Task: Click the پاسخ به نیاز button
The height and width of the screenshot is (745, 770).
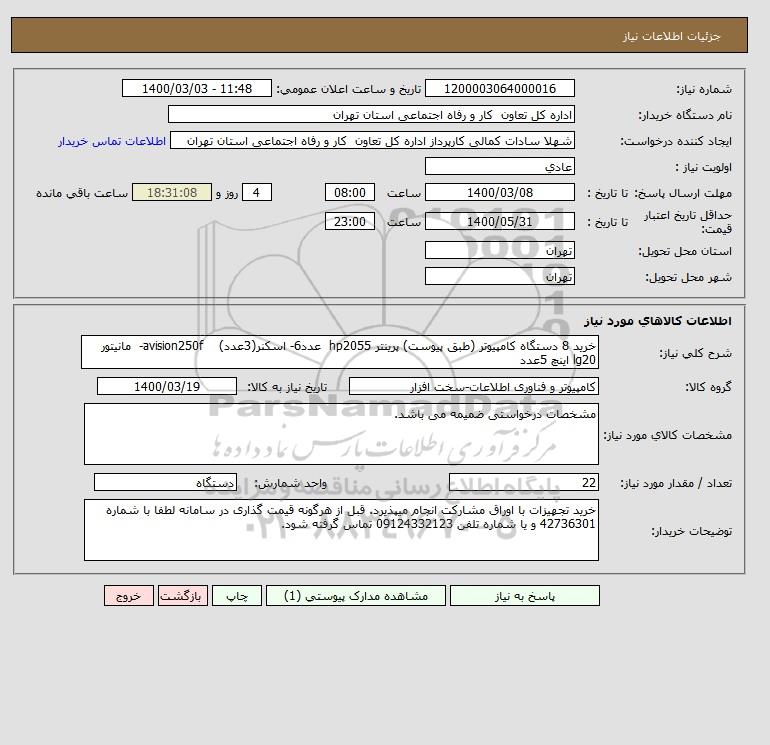Action: click(x=524, y=596)
